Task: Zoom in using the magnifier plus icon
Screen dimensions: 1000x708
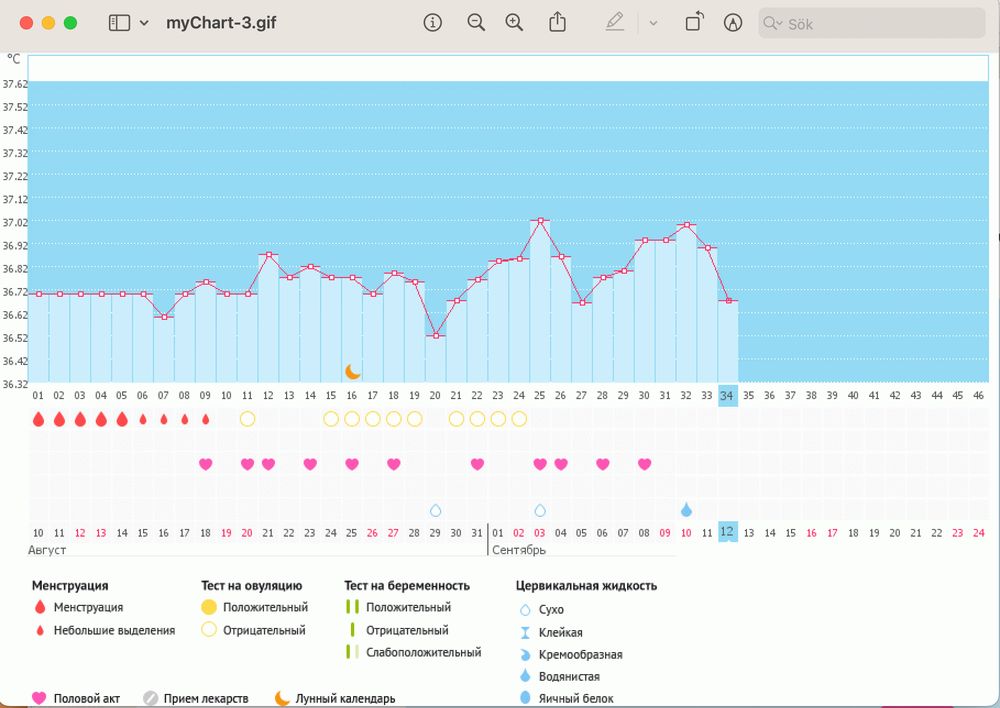Action: click(x=514, y=23)
